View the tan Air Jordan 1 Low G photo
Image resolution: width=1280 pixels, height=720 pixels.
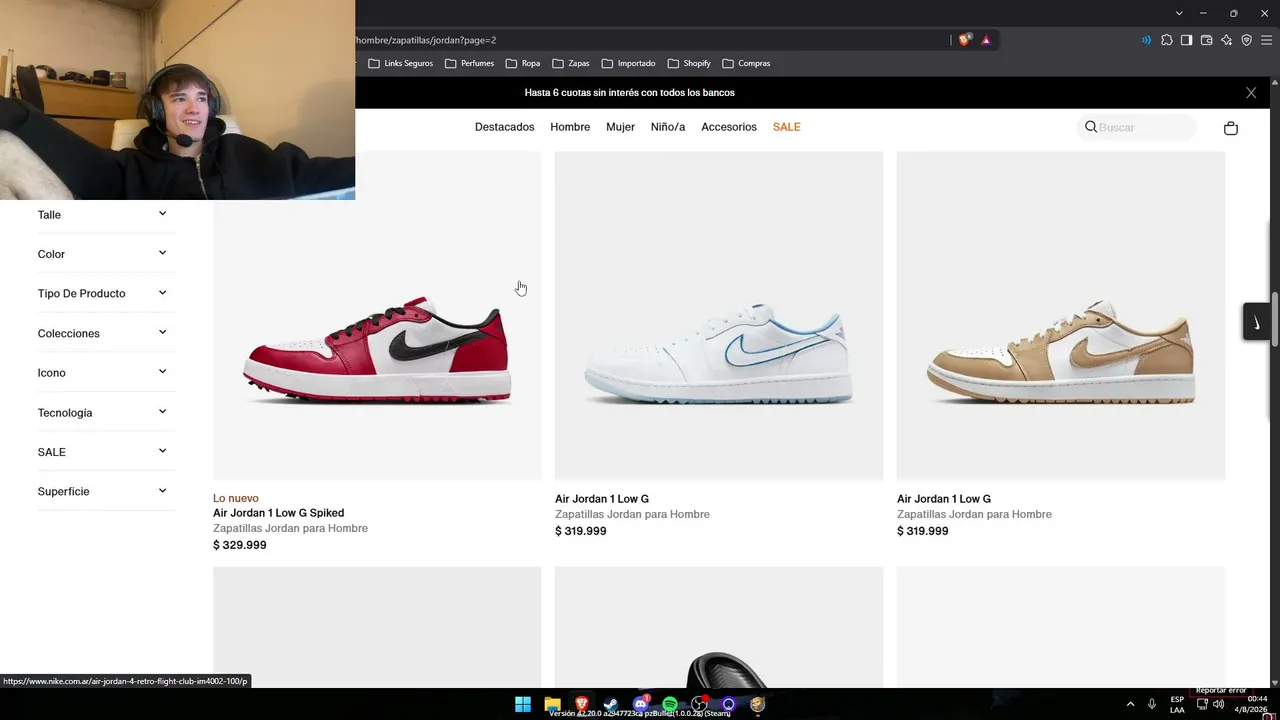click(1060, 316)
